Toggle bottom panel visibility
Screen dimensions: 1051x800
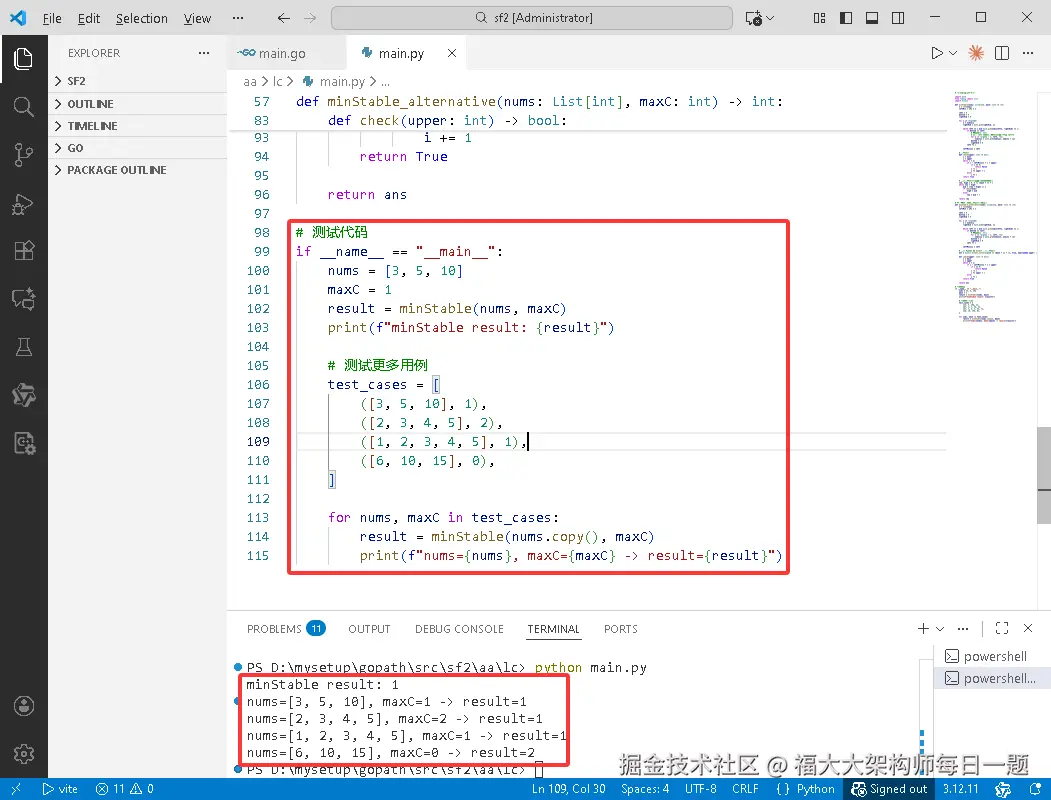pos(872,18)
